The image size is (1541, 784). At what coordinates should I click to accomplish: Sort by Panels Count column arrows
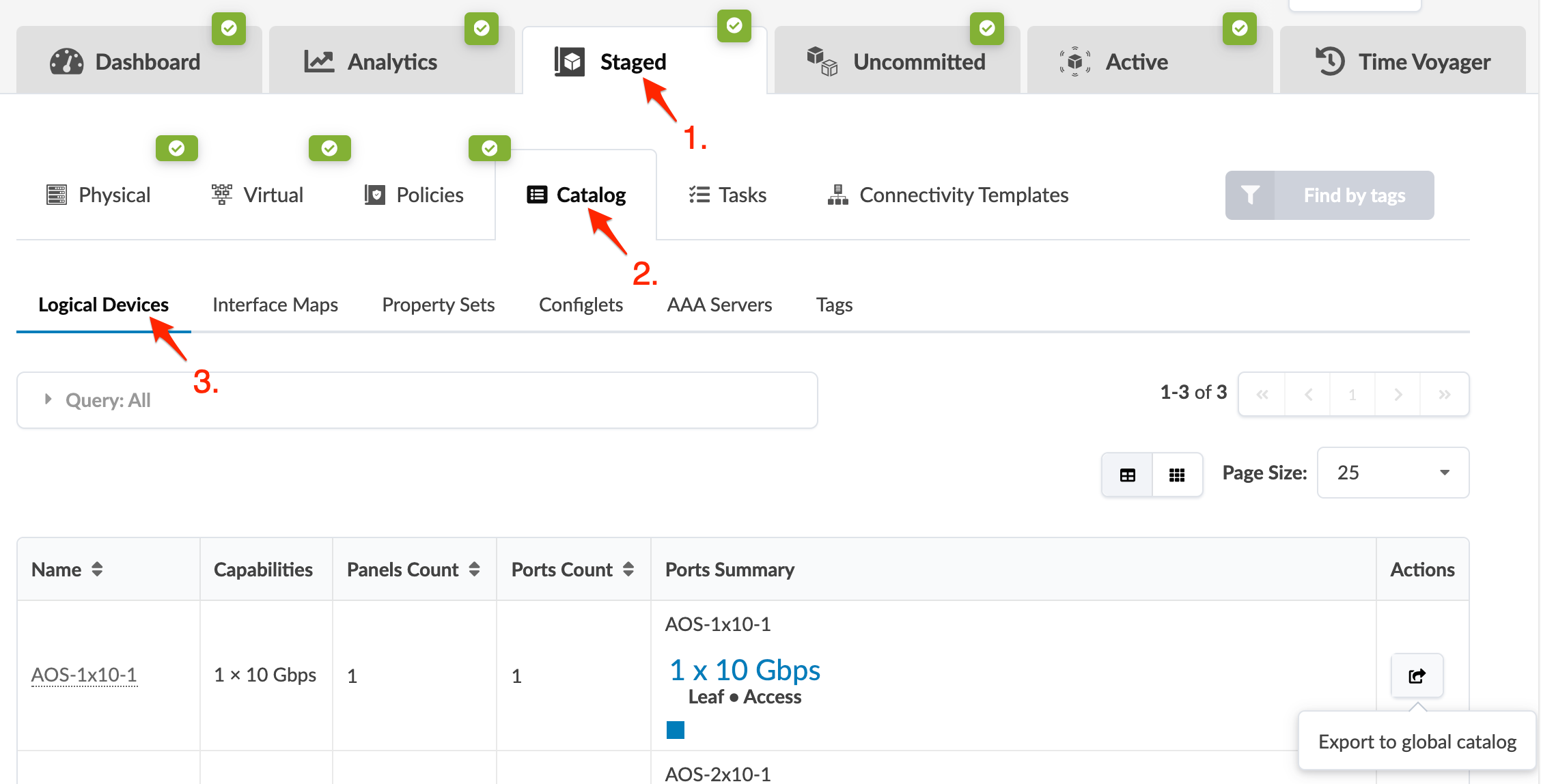pos(474,569)
